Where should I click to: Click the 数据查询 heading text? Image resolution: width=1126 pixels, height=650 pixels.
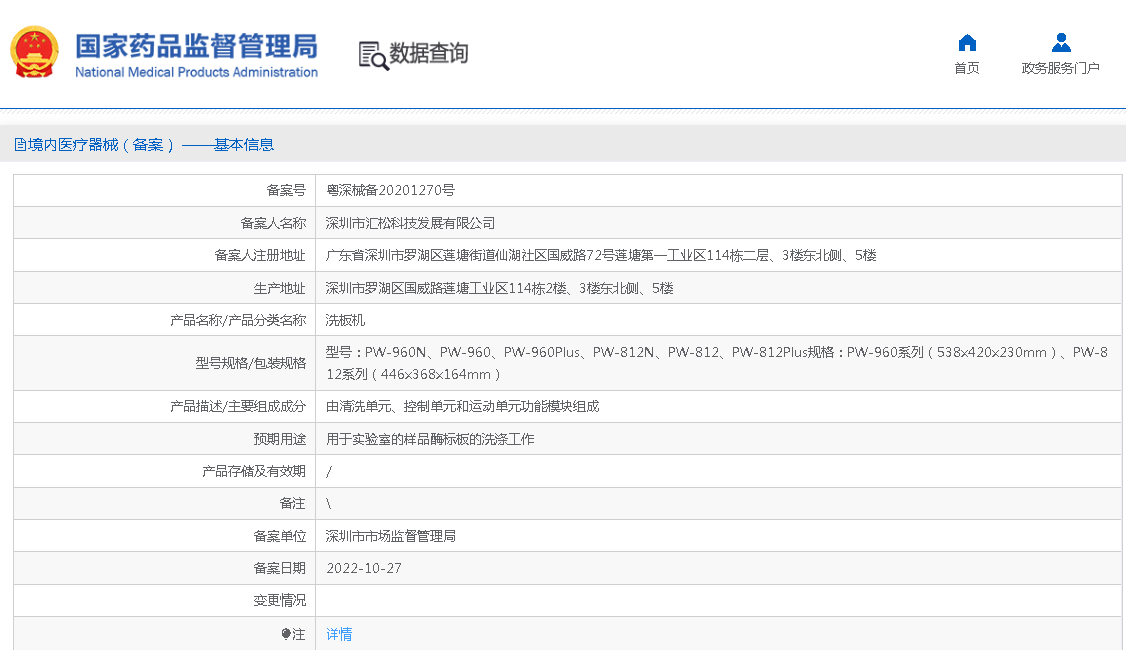point(428,54)
